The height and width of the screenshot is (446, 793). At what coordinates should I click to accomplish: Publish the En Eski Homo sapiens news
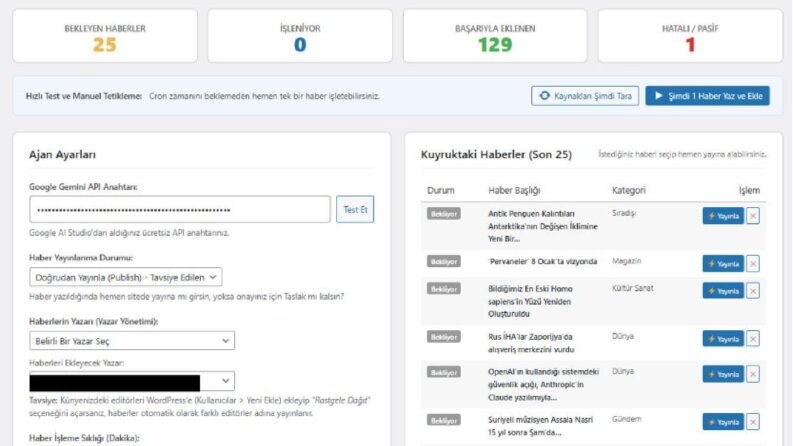(x=723, y=291)
